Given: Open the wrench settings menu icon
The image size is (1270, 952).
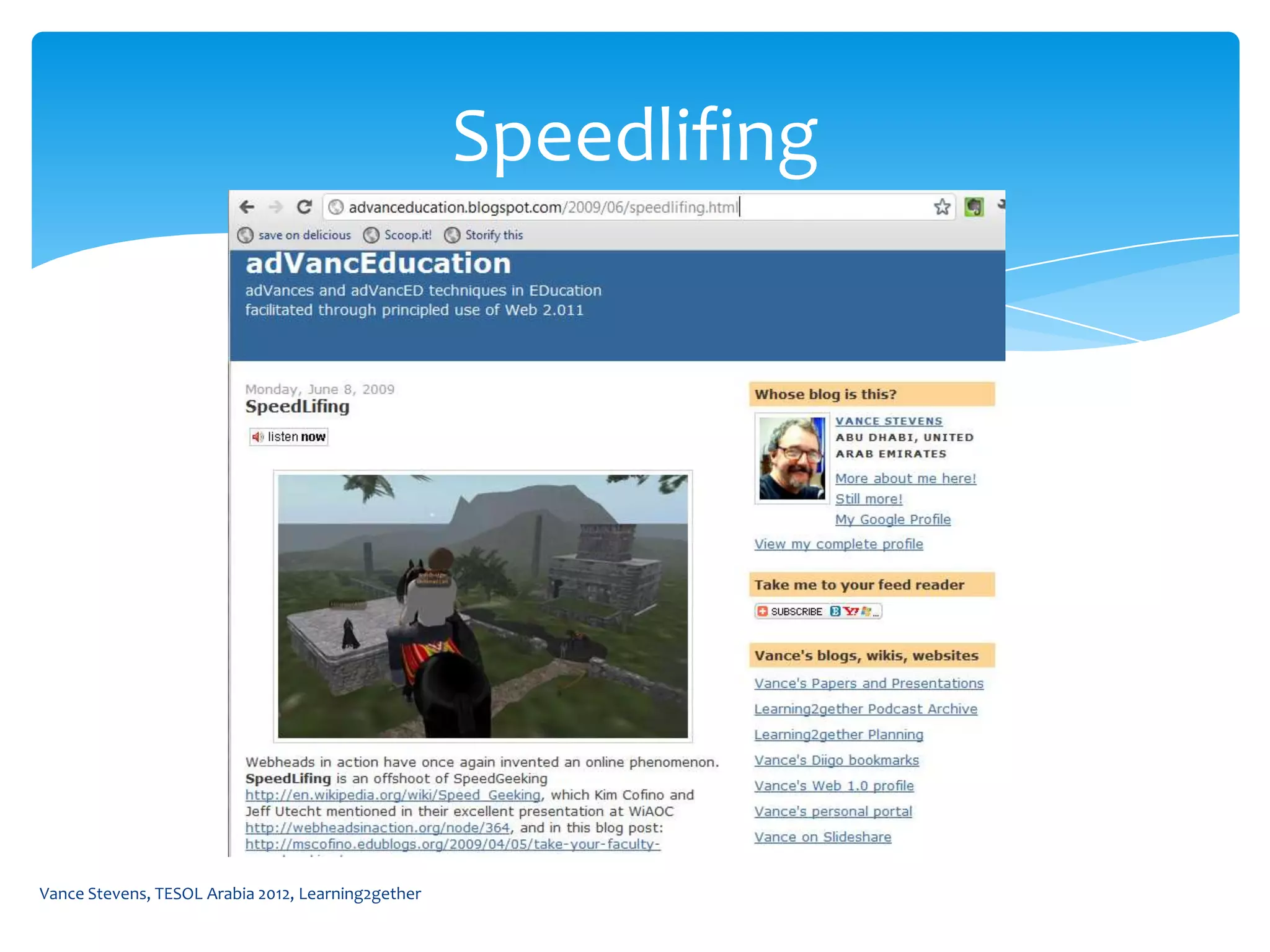Looking at the screenshot, I should [x=1000, y=205].
